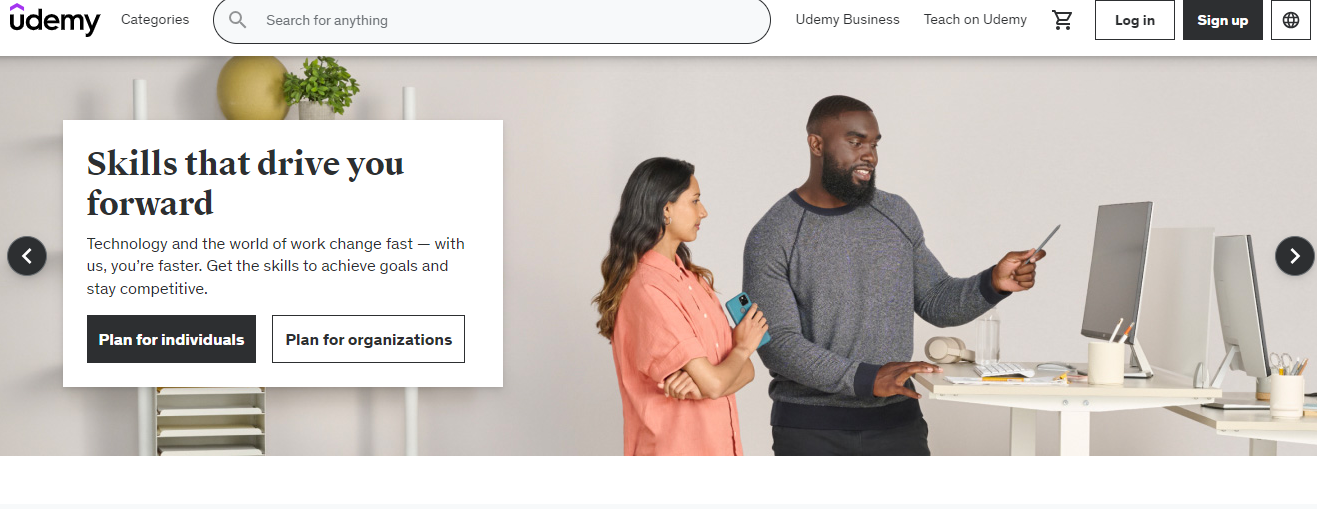Go to previous carousel slide arrow
Viewport: 1317px width, 509px height.
[27, 256]
